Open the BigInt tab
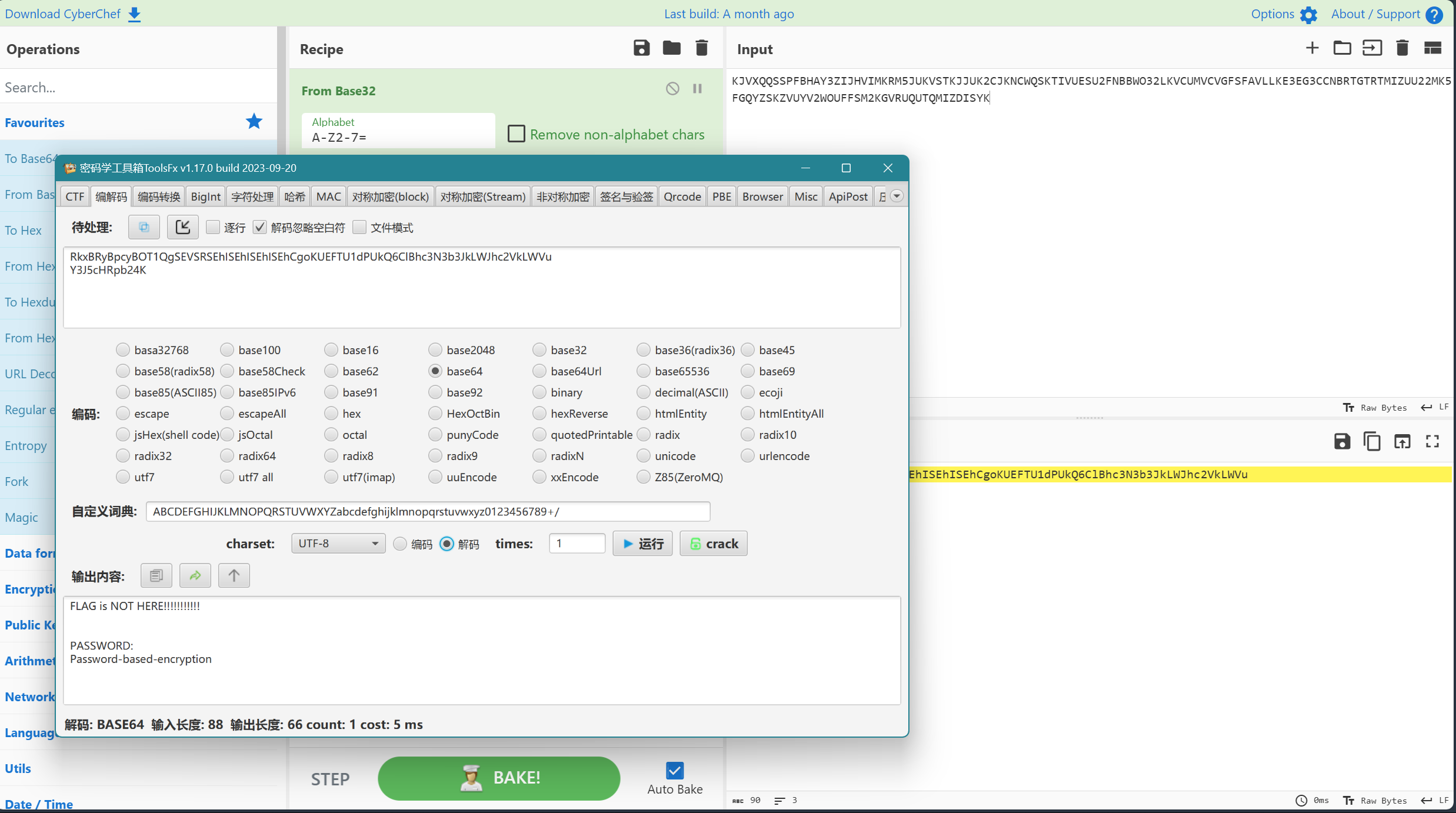Screen dimensions: 1456x813 tap(205, 196)
